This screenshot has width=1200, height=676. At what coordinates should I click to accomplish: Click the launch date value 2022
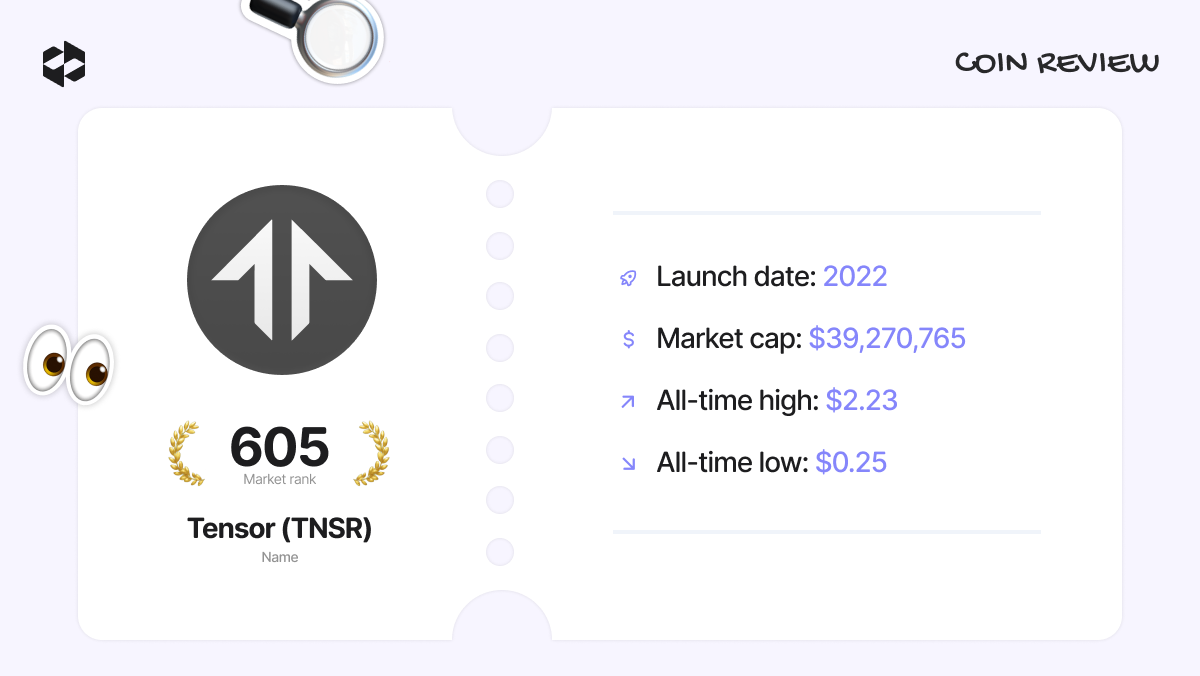tap(855, 277)
